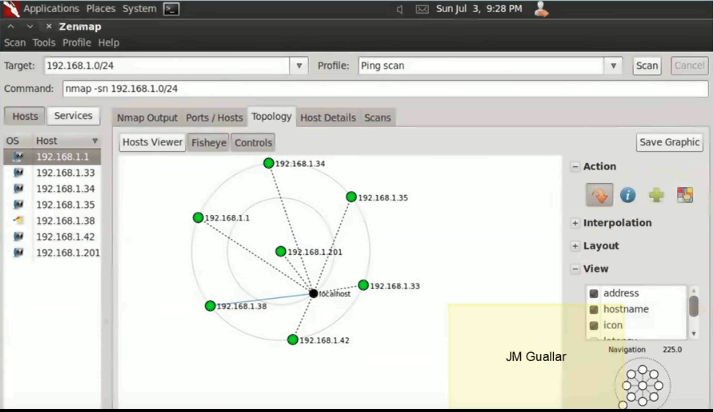Toggle the icon view checkbox
Viewport: 713px width, 412px height.
pos(594,326)
